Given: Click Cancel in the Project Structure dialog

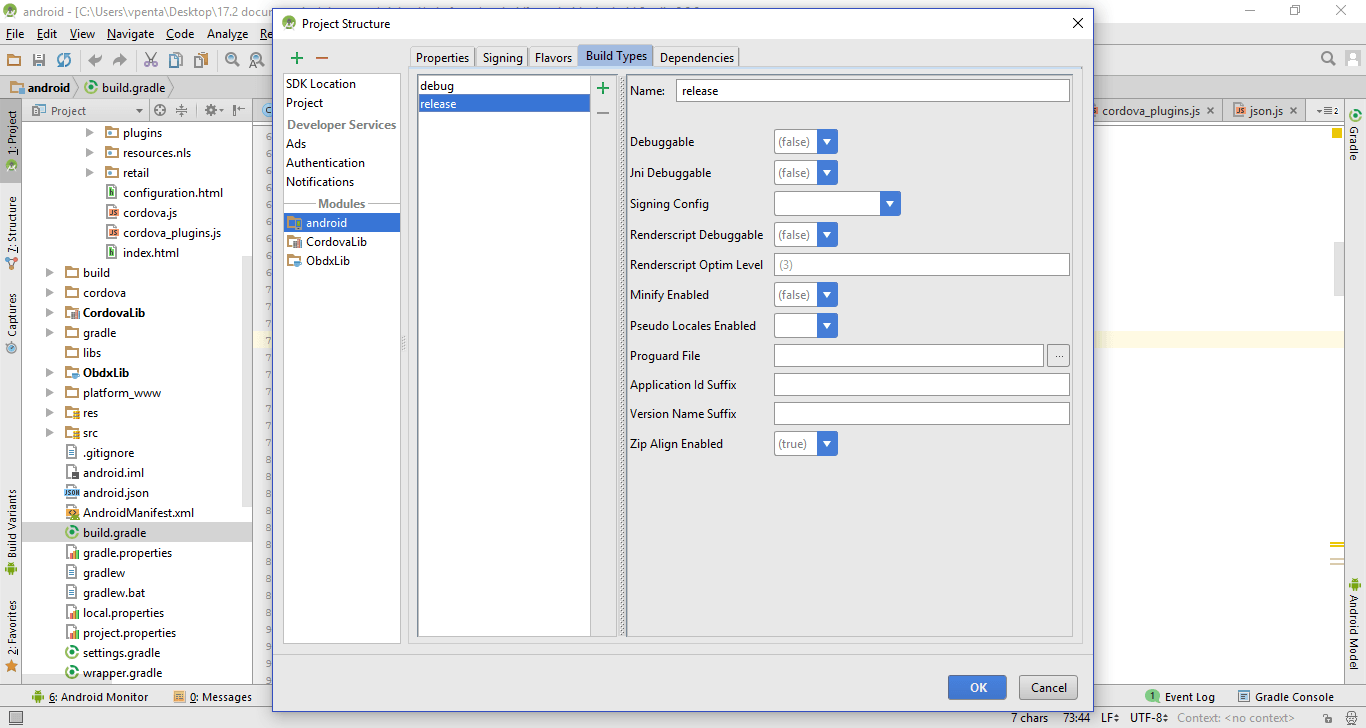Looking at the screenshot, I should [1049, 687].
